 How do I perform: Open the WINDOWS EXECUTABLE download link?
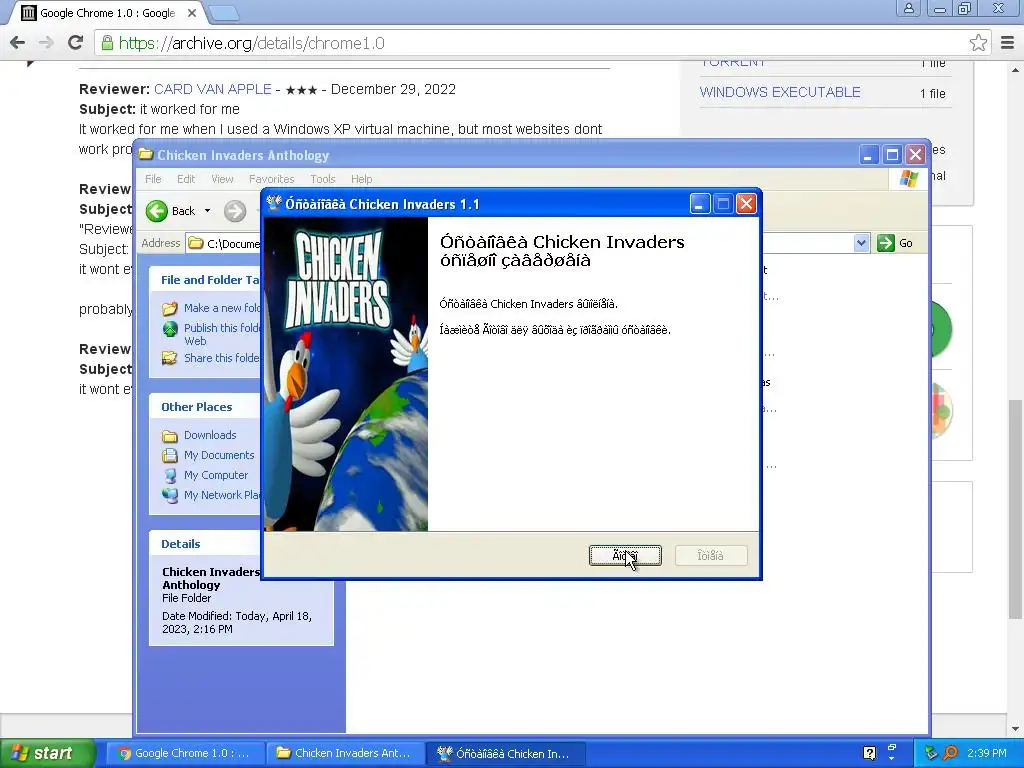tap(780, 92)
